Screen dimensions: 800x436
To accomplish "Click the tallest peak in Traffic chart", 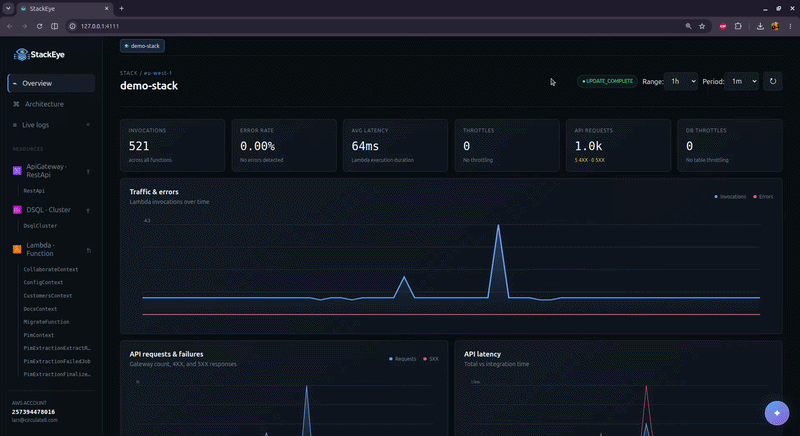I will [498, 226].
